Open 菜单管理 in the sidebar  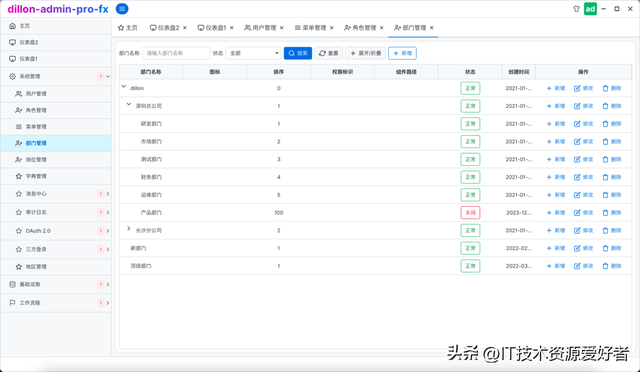coord(56,127)
